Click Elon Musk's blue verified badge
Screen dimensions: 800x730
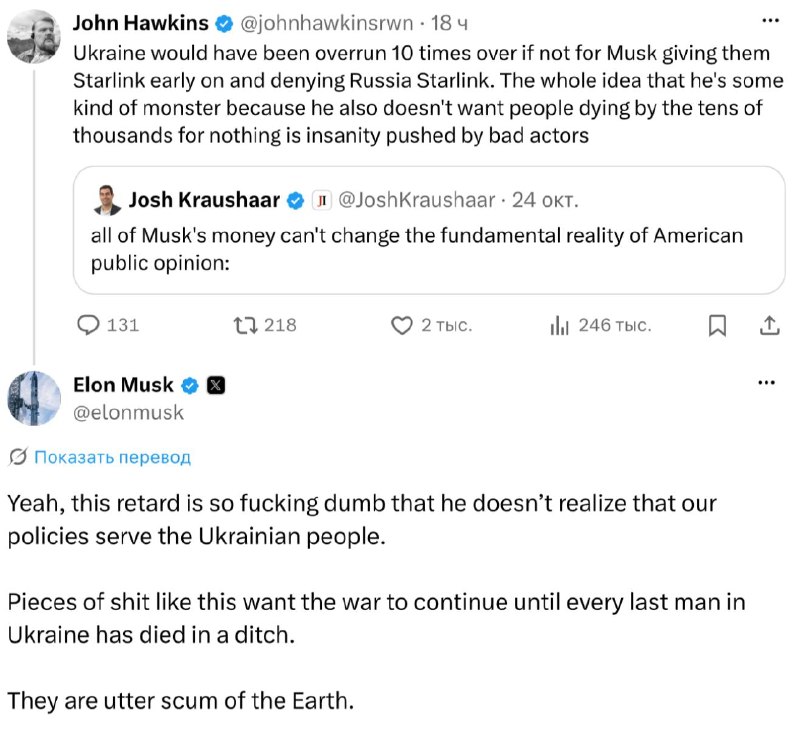tap(190, 386)
